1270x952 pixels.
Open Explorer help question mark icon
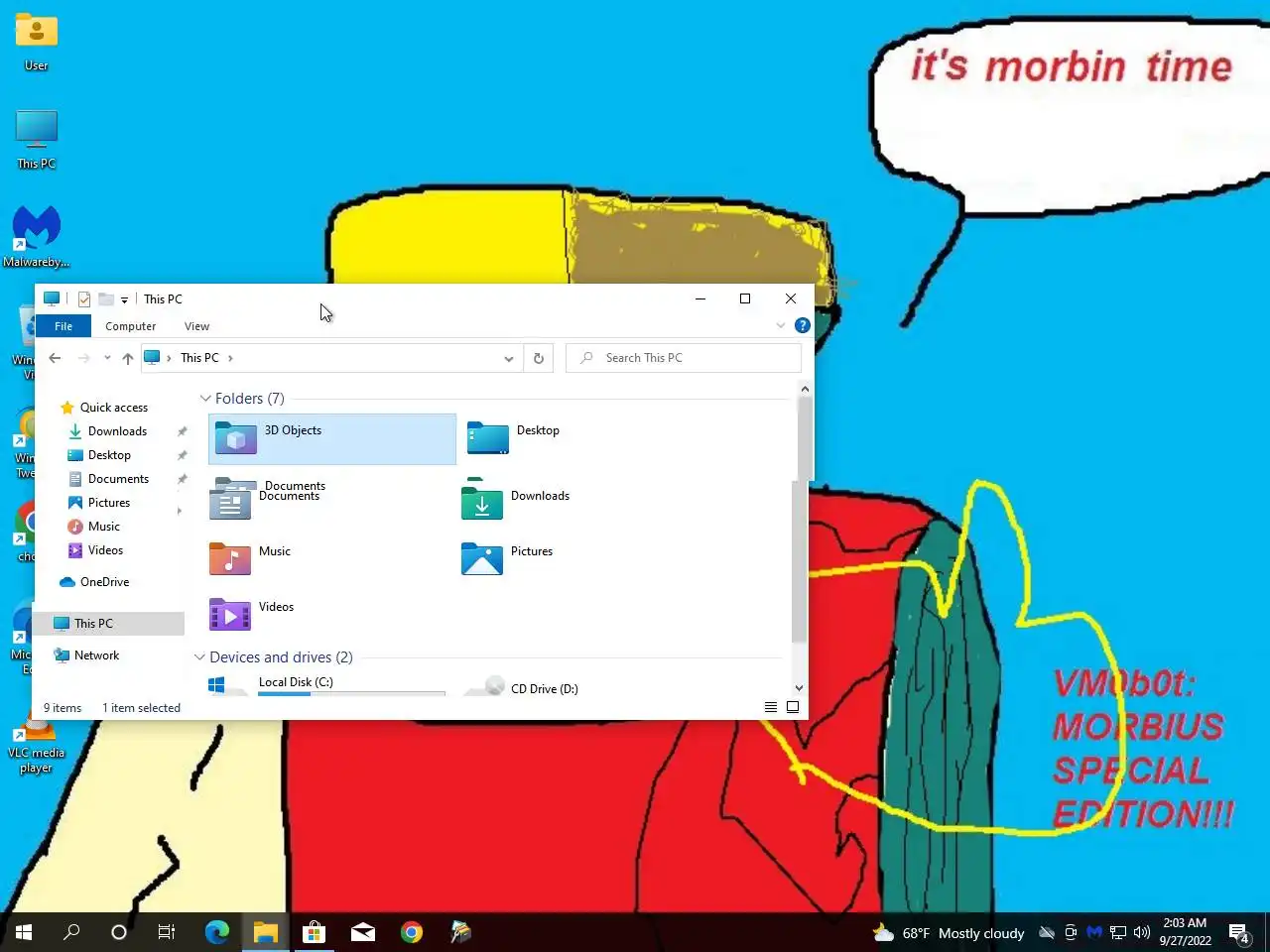(x=803, y=325)
